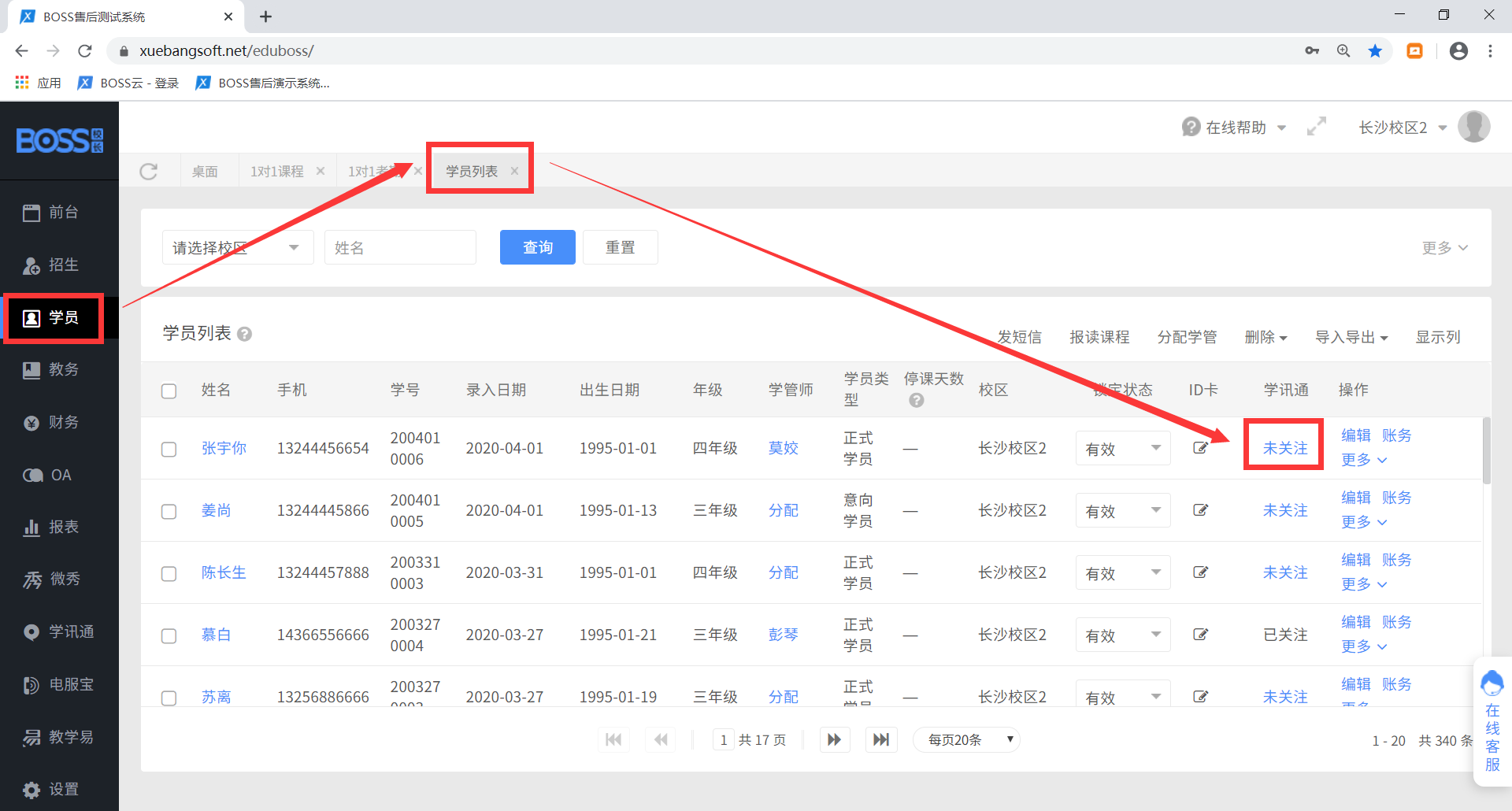The height and width of the screenshot is (811, 1512).
Task: Open 教务 module in sidebar
Action: pyautogui.click(x=51, y=370)
